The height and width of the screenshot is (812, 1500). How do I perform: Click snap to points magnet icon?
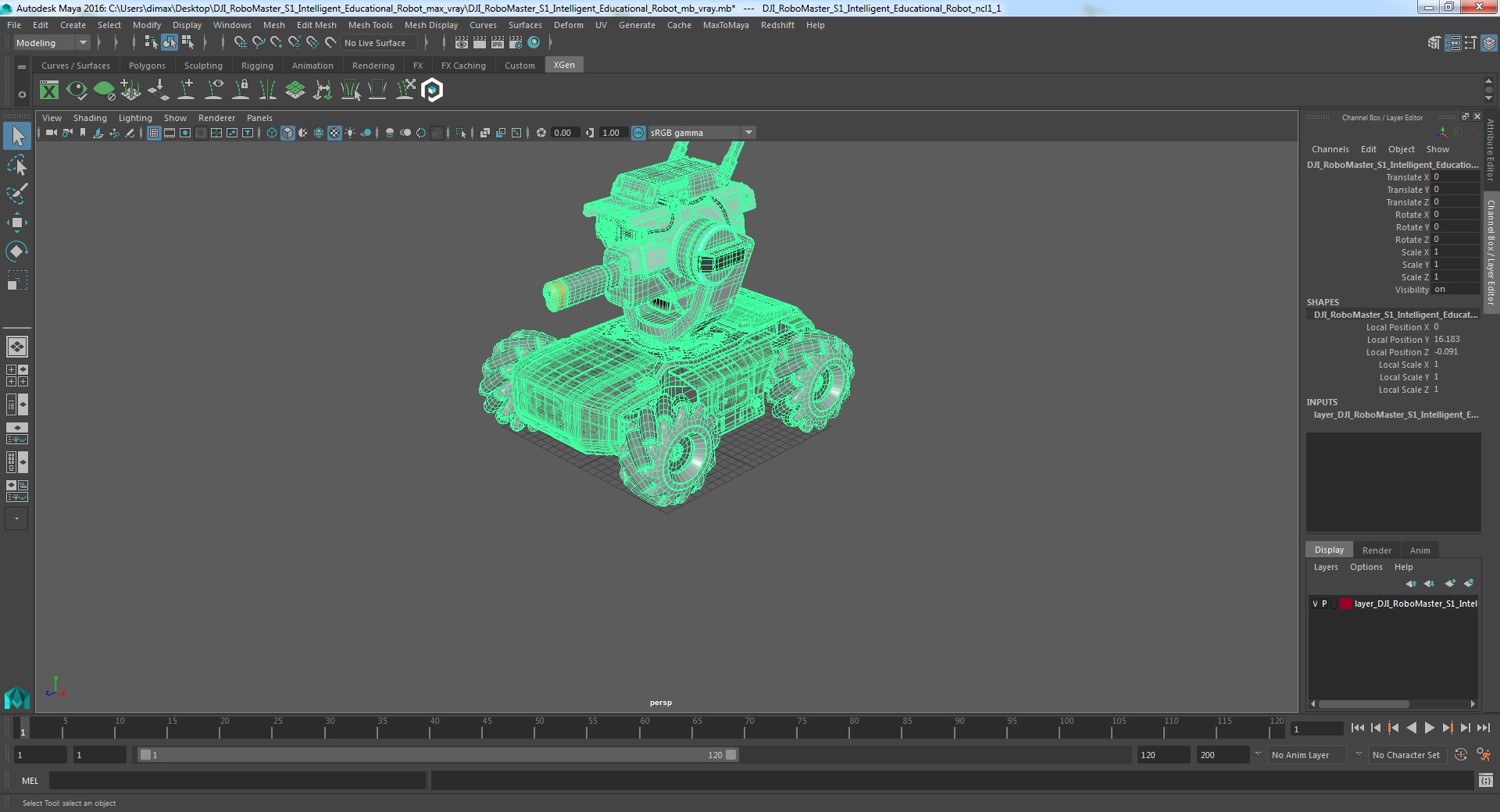point(276,43)
